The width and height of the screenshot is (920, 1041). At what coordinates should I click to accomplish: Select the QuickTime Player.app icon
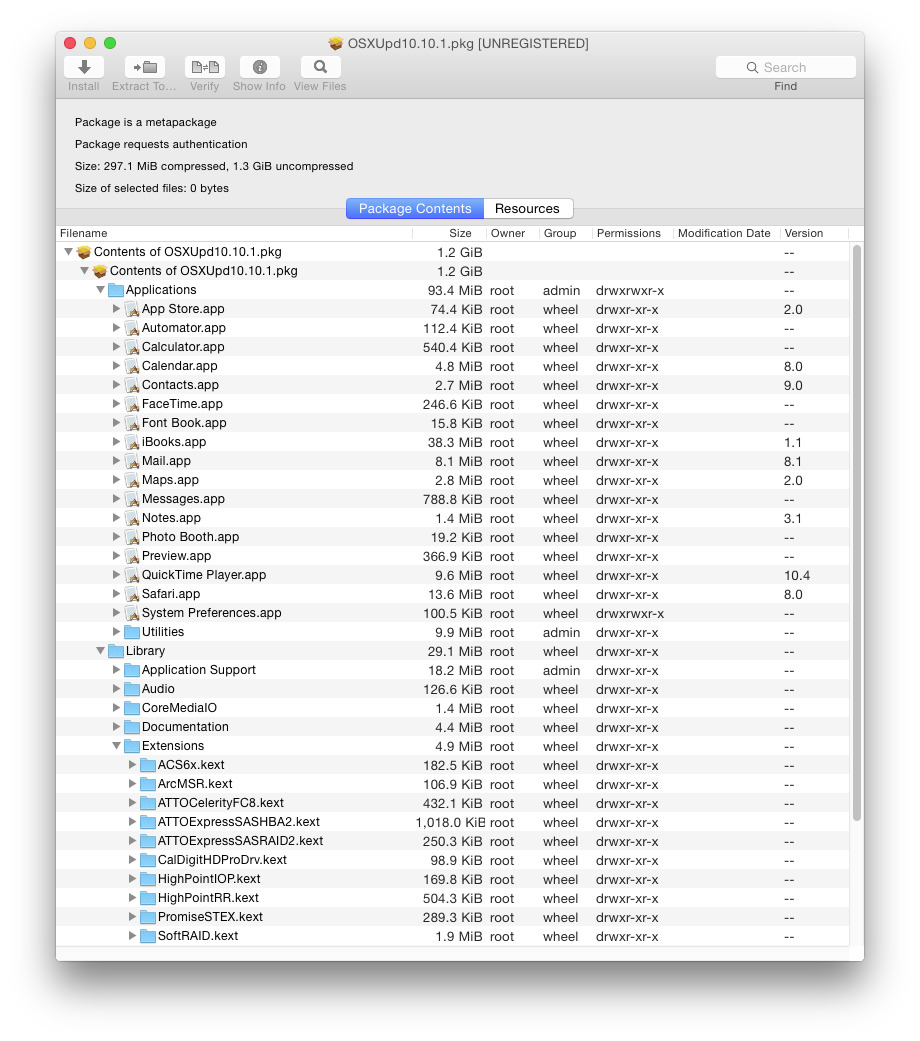pos(132,576)
